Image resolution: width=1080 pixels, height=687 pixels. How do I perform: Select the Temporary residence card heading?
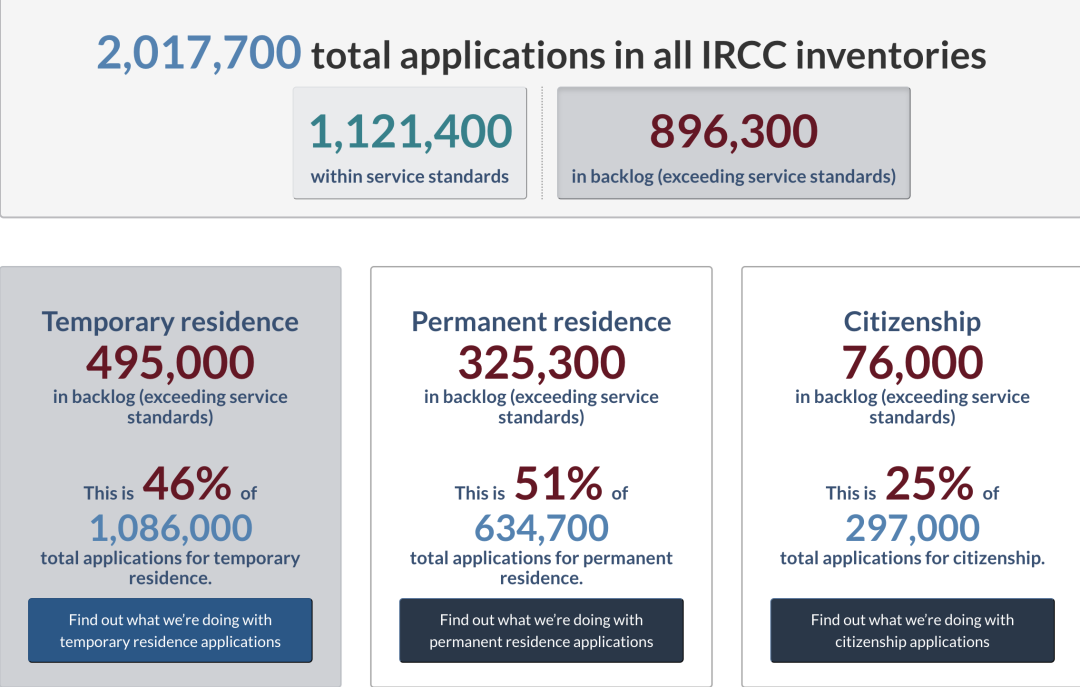tap(170, 322)
